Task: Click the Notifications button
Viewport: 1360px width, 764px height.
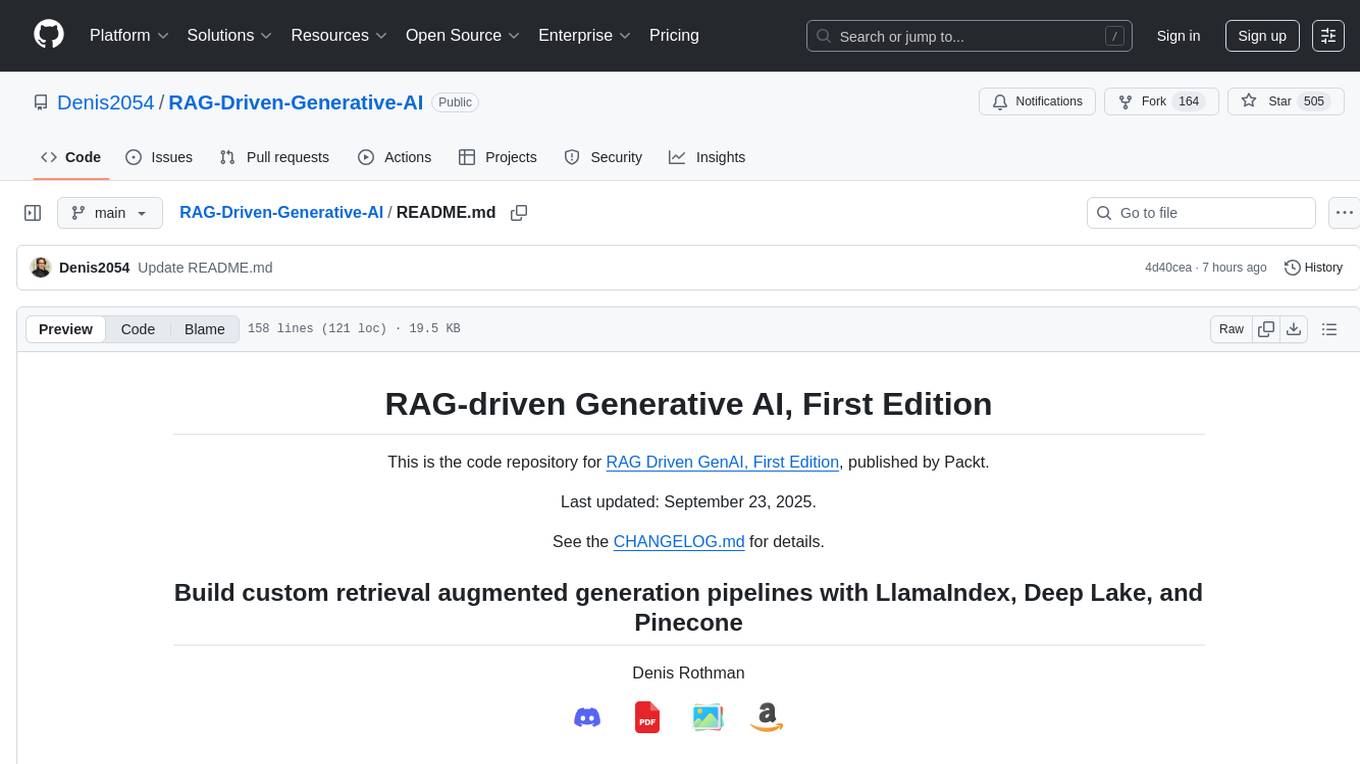Action: [x=1037, y=102]
